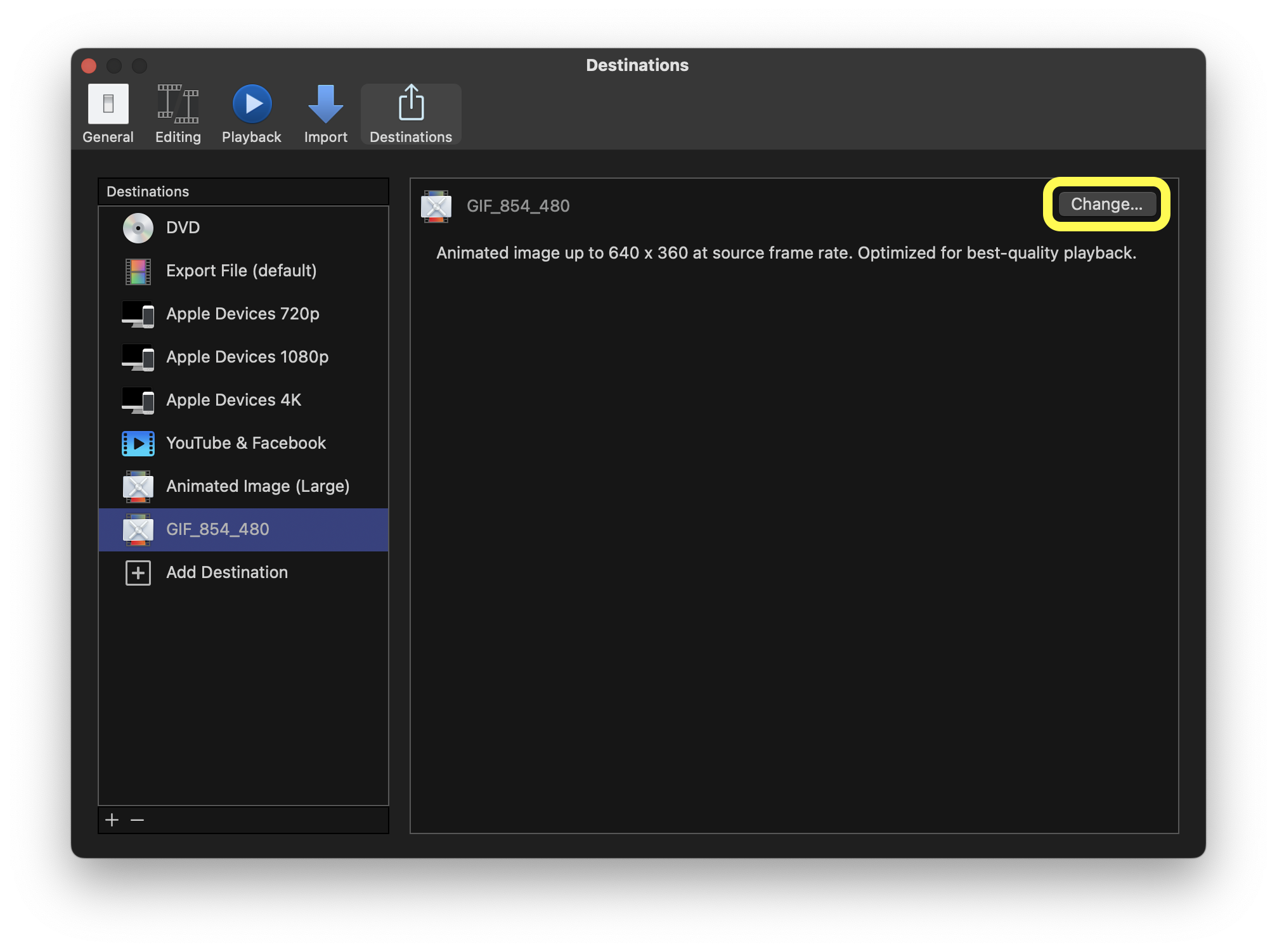Click the GIF_854_480 list icon
The width and height of the screenshot is (1277, 952).
138,530
